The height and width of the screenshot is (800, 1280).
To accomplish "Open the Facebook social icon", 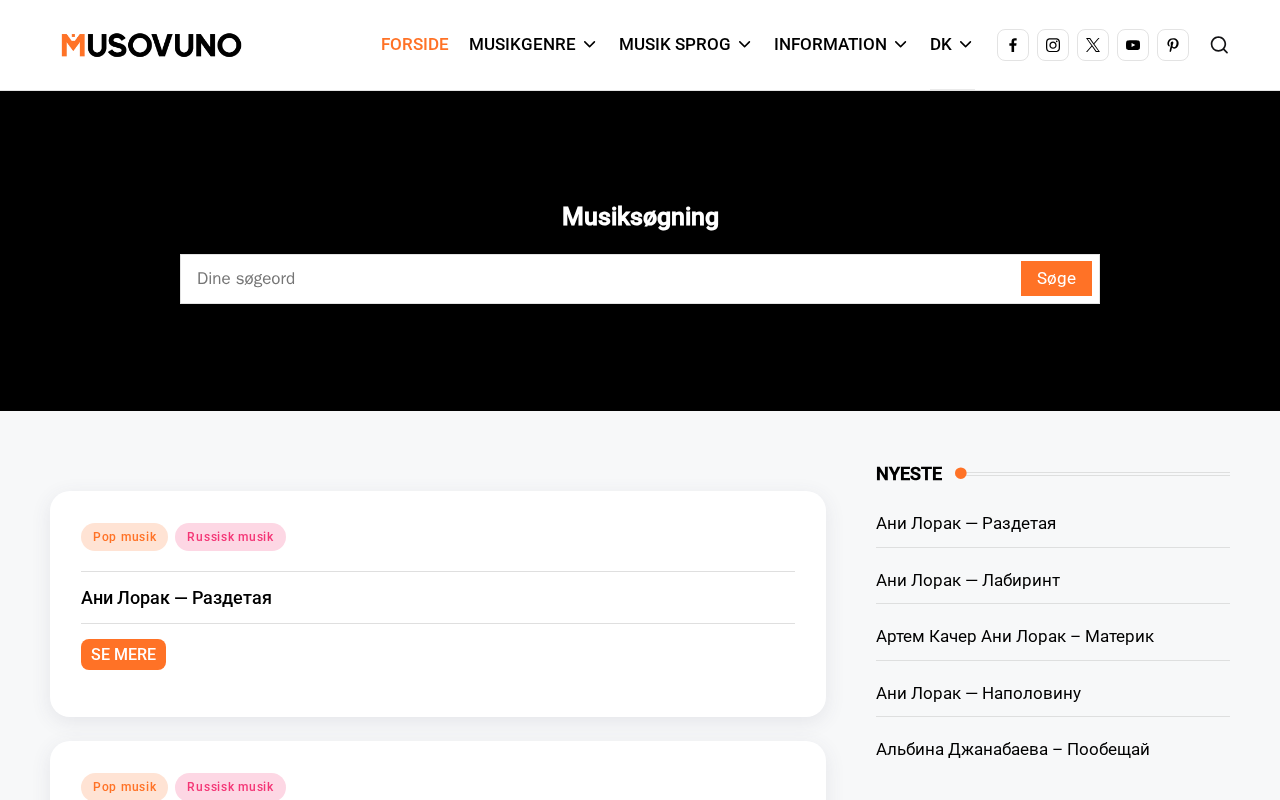I will pos(1013,45).
